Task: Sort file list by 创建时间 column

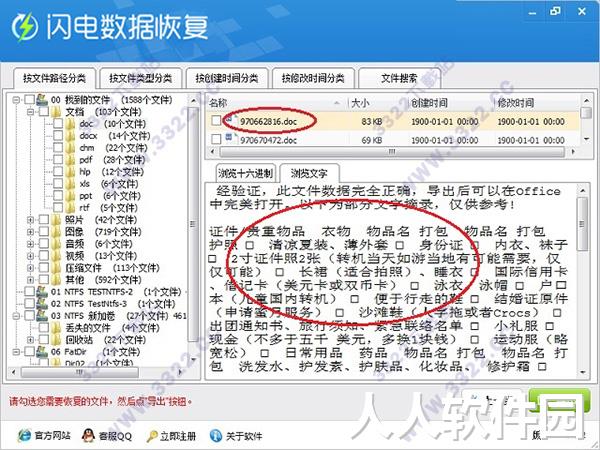Action: (x=450, y=103)
